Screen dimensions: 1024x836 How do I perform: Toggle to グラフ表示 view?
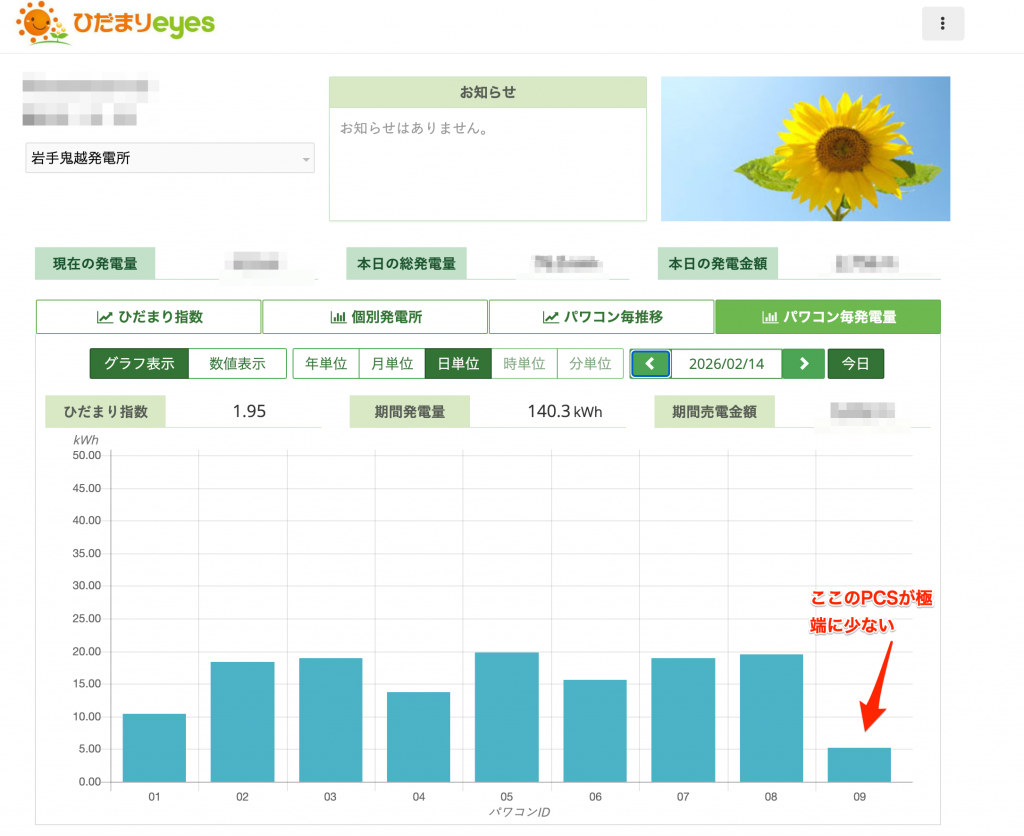pyautogui.click(x=139, y=364)
